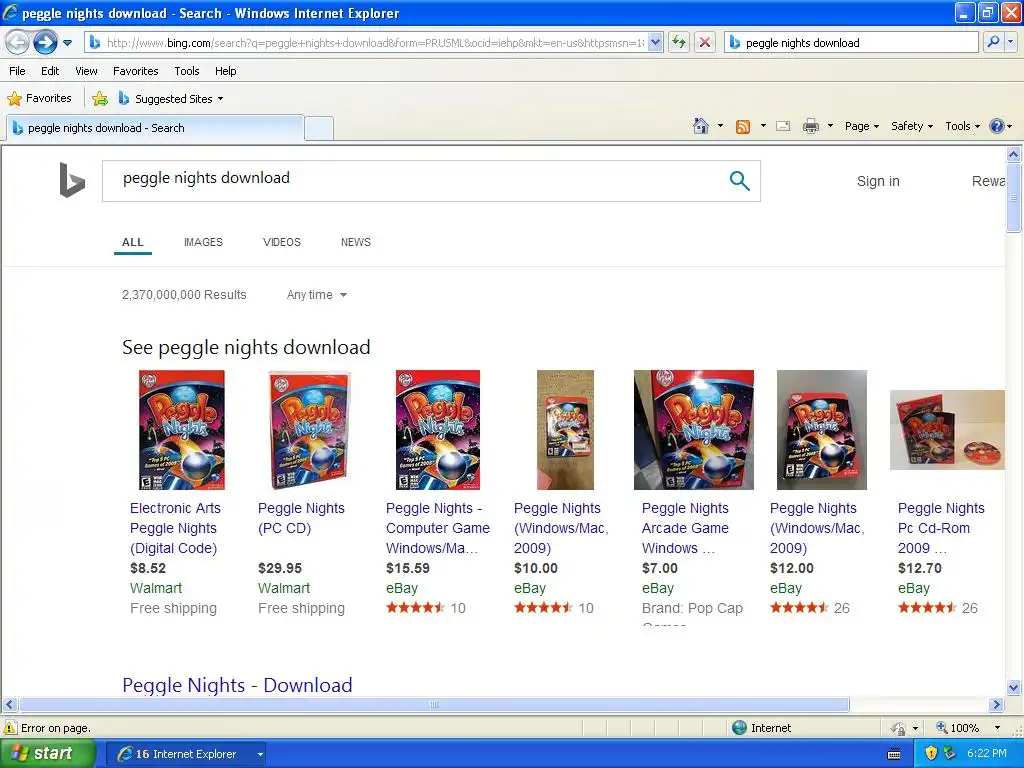Switch to the NEWS tab
This screenshot has width=1024, height=768.
(355, 242)
